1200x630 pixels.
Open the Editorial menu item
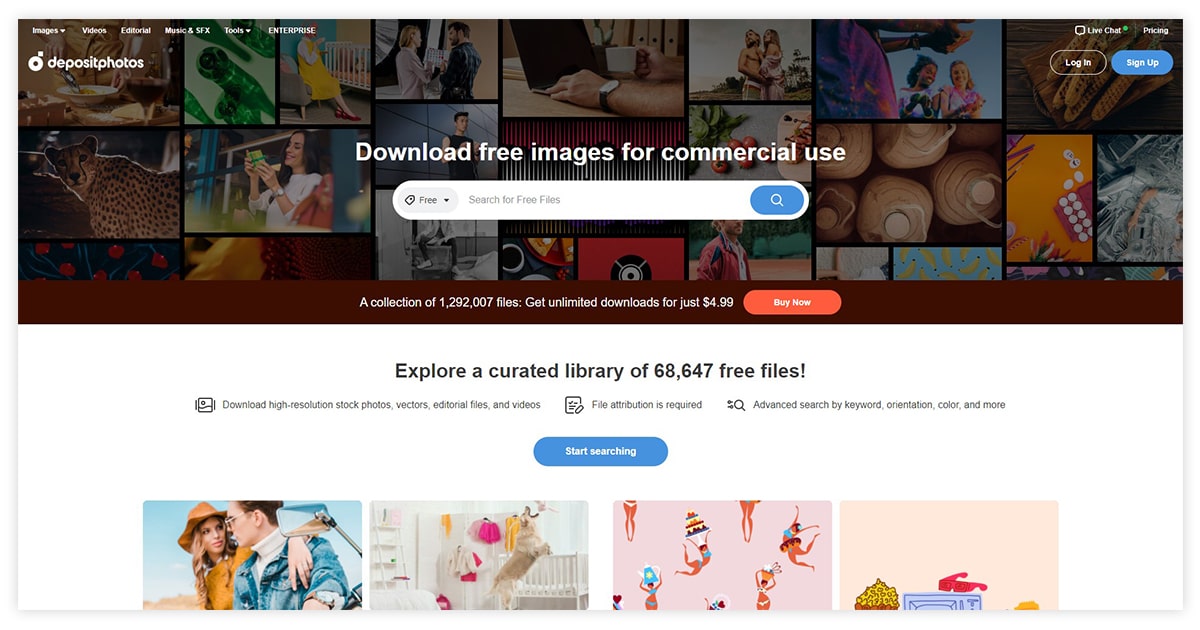(136, 31)
